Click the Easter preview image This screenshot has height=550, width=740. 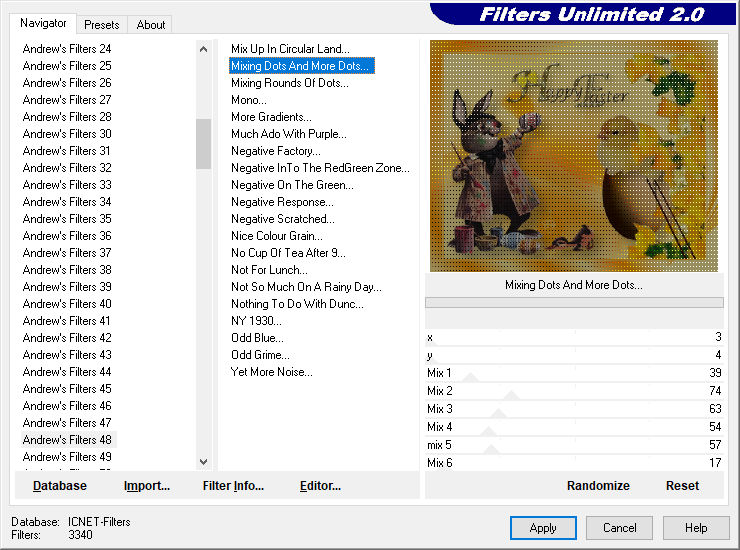pyautogui.click(x=574, y=156)
